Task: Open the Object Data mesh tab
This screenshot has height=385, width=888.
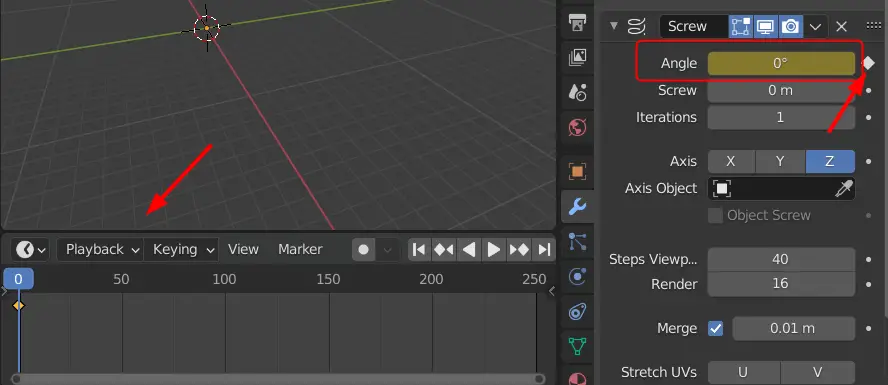Action: pyautogui.click(x=577, y=346)
